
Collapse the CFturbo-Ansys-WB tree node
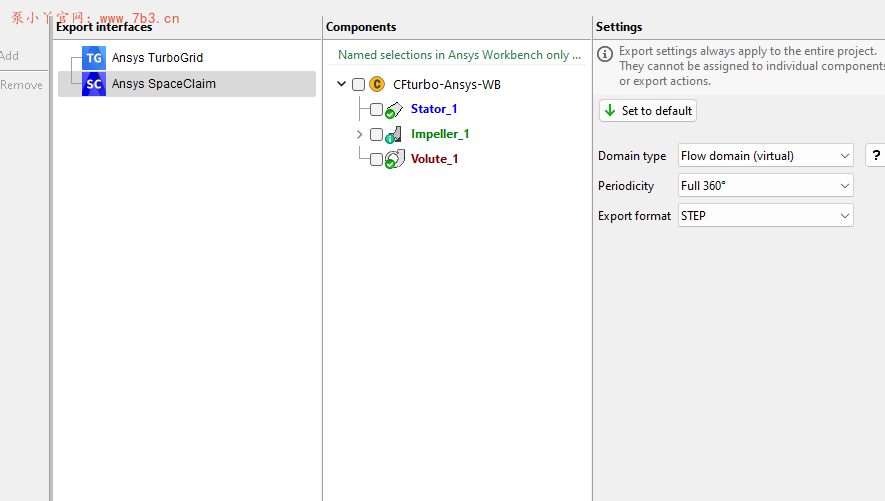(342, 85)
